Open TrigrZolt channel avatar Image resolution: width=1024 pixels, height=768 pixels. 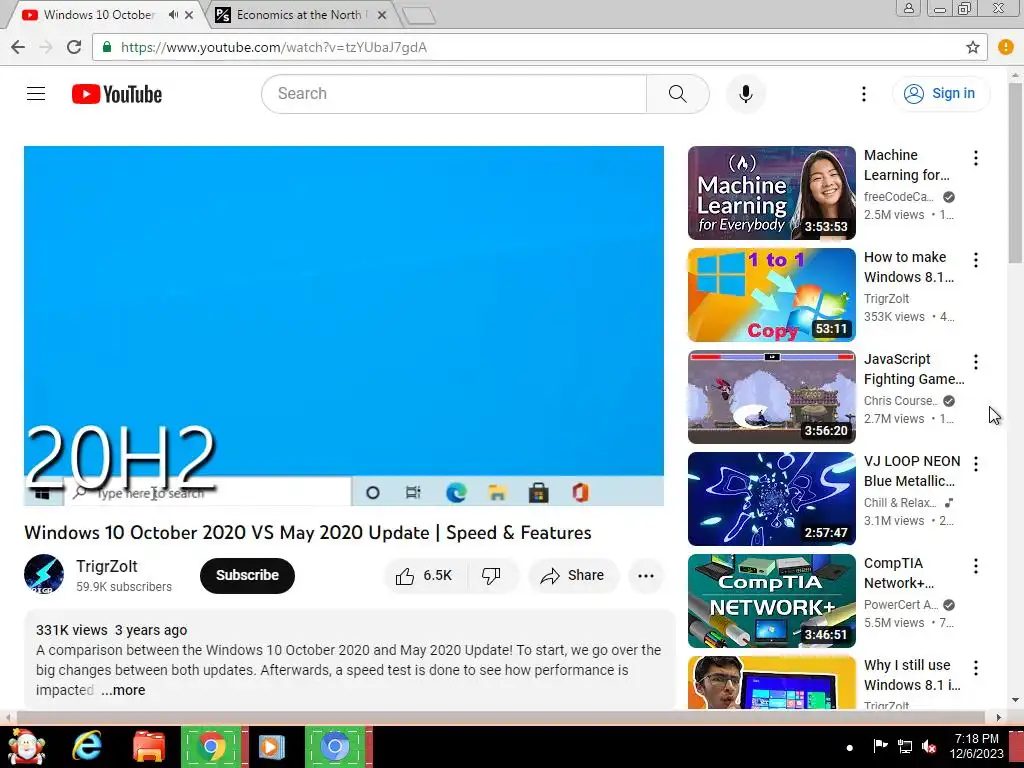[x=44, y=574]
